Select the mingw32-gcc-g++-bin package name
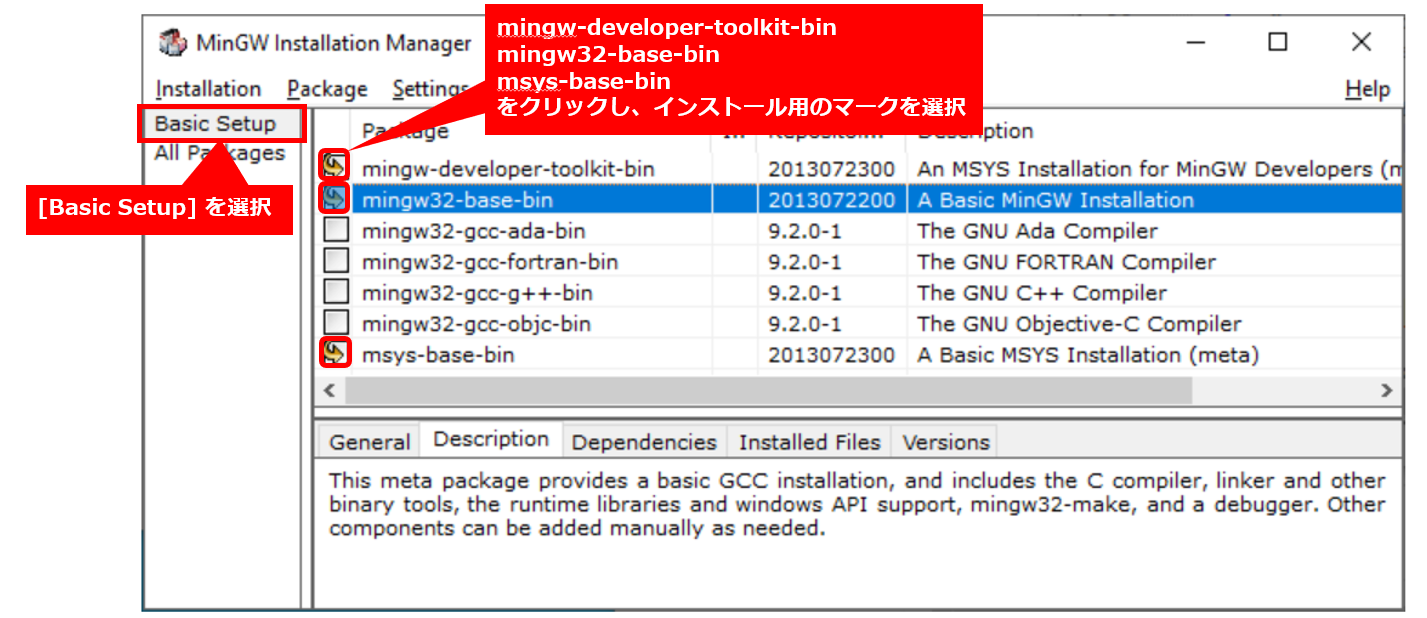The height and width of the screenshot is (618, 1427). [x=477, y=293]
